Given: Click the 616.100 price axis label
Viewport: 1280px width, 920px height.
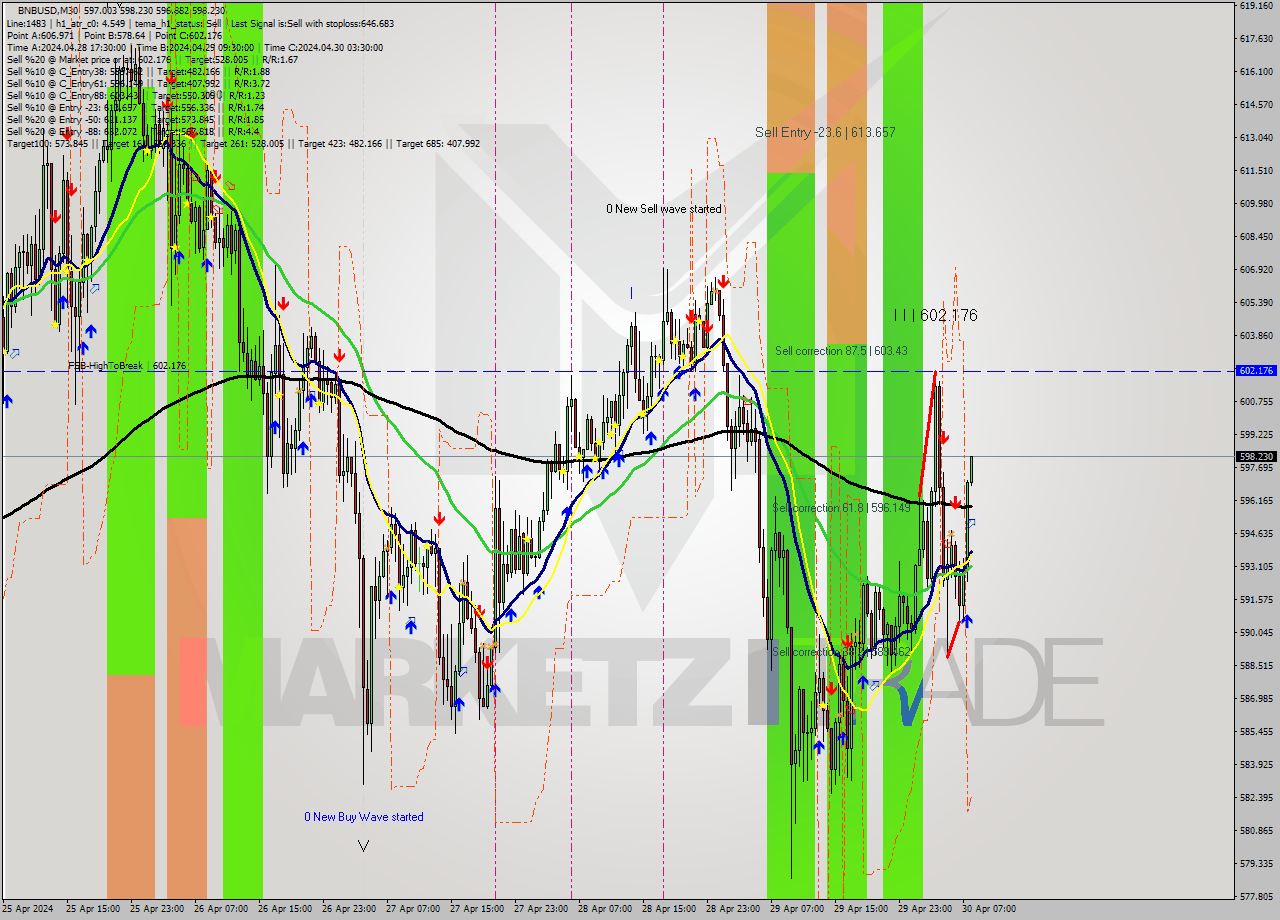Looking at the screenshot, I should 1256,71.
